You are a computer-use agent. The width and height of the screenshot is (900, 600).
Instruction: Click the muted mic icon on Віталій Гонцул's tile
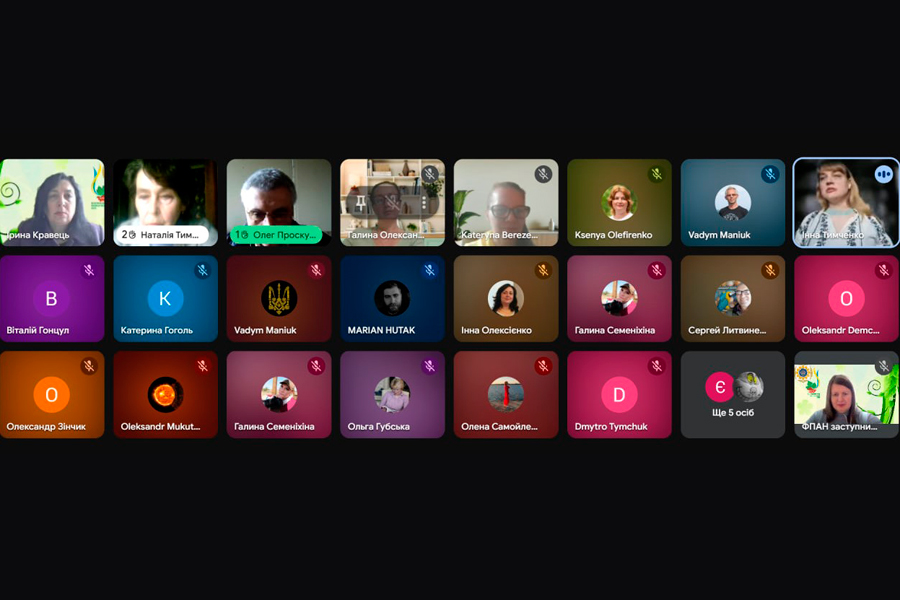click(x=89, y=270)
